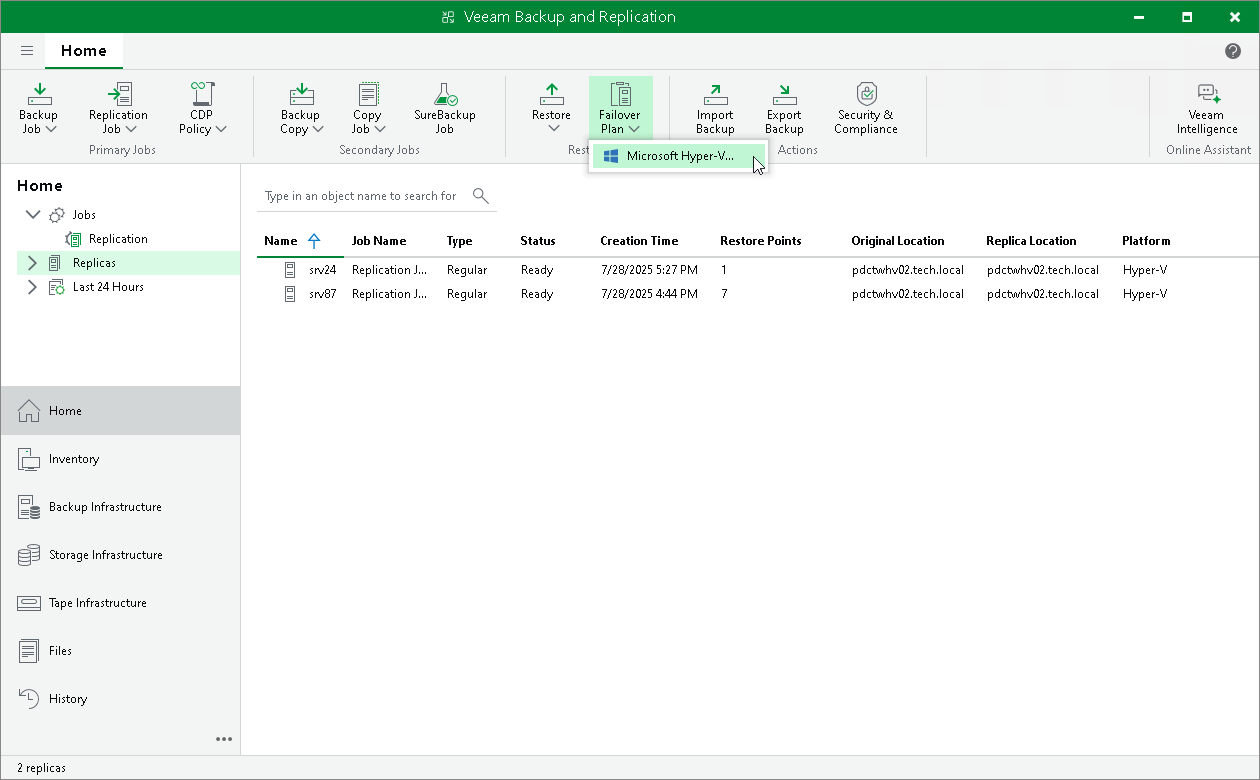Expand the Replicas tree node
The height and width of the screenshot is (780, 1260).
click(32, 263)
